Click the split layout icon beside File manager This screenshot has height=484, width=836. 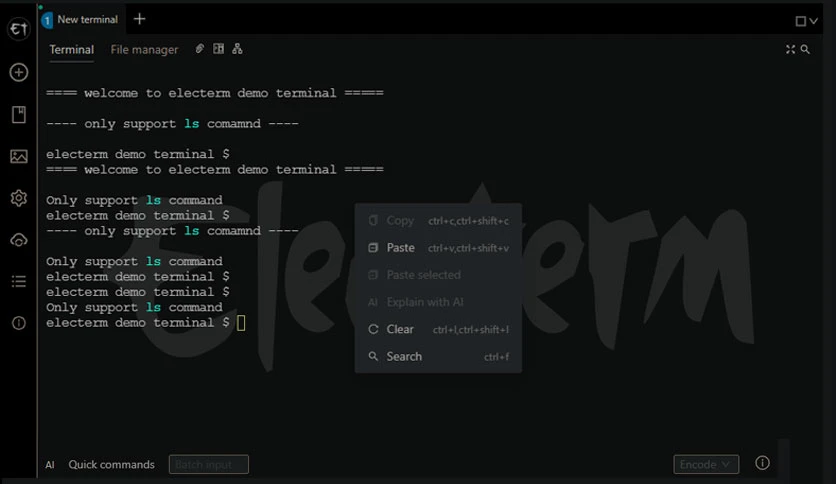tap(219, 49)
